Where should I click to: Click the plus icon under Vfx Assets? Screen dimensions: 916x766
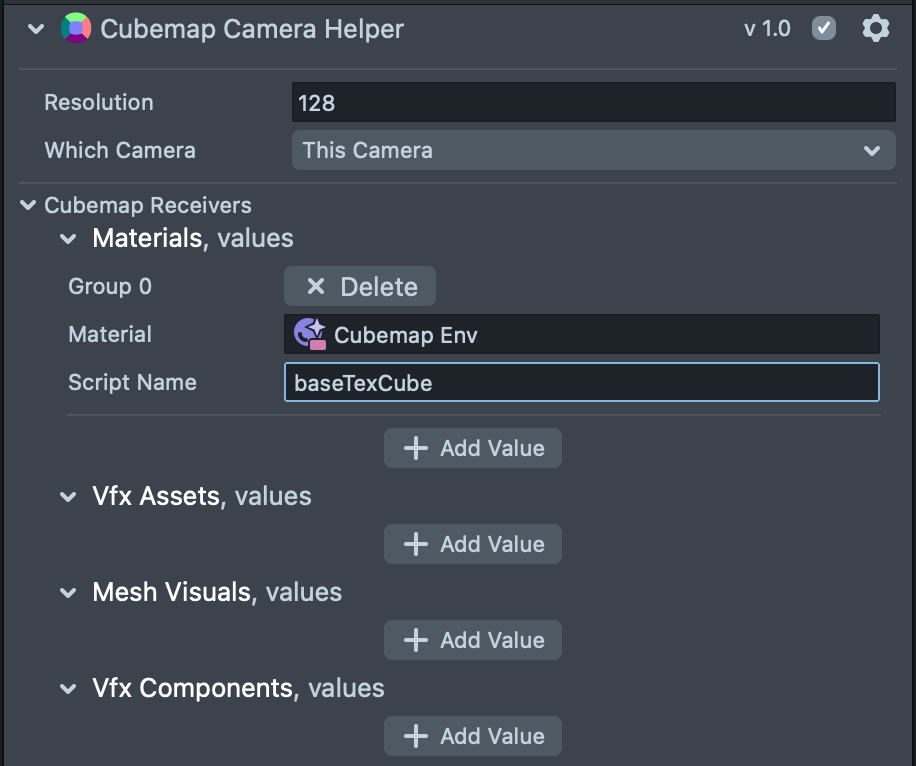(415, 544)
